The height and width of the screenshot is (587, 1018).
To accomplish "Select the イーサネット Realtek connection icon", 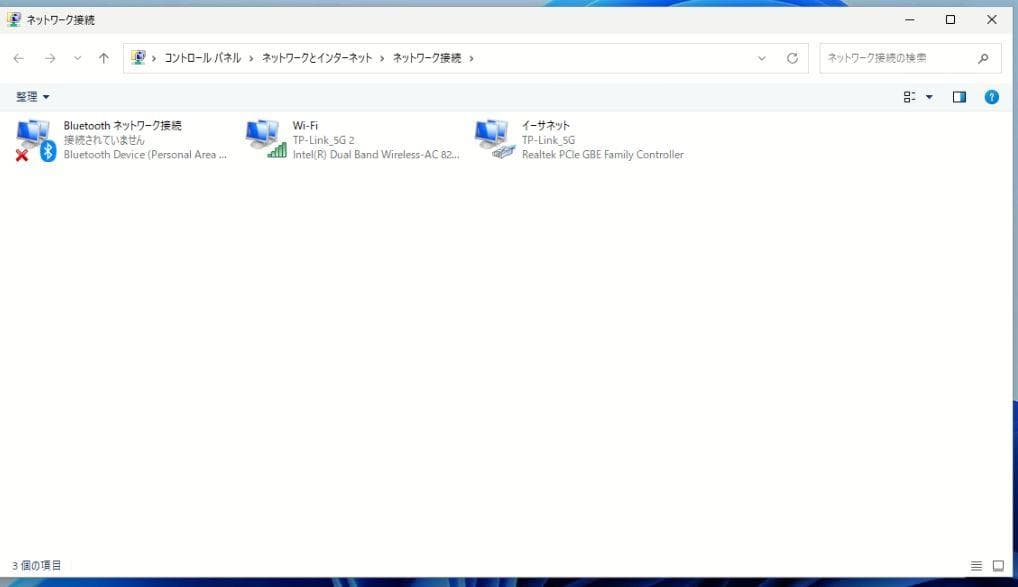I will coord(495,138).
